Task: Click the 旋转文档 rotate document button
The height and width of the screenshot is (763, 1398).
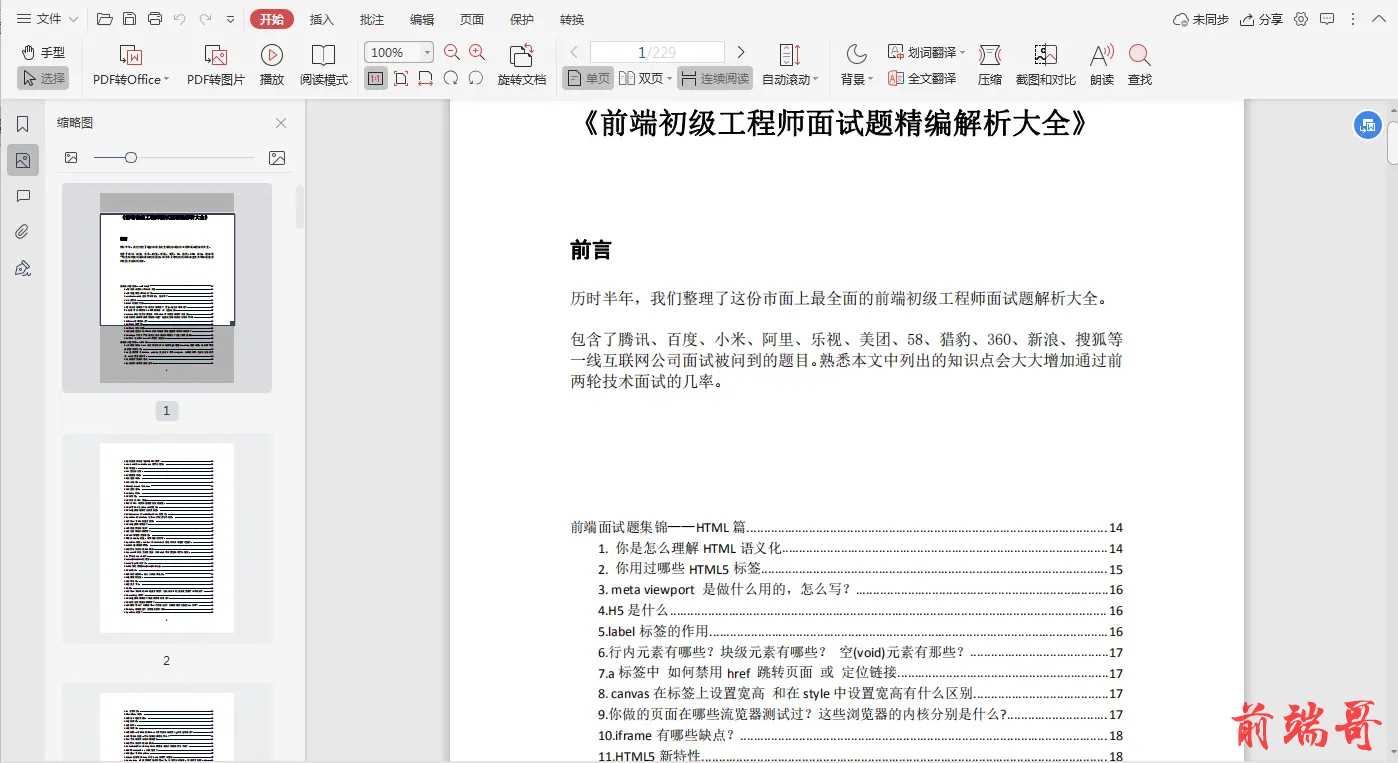Action: 522,65
